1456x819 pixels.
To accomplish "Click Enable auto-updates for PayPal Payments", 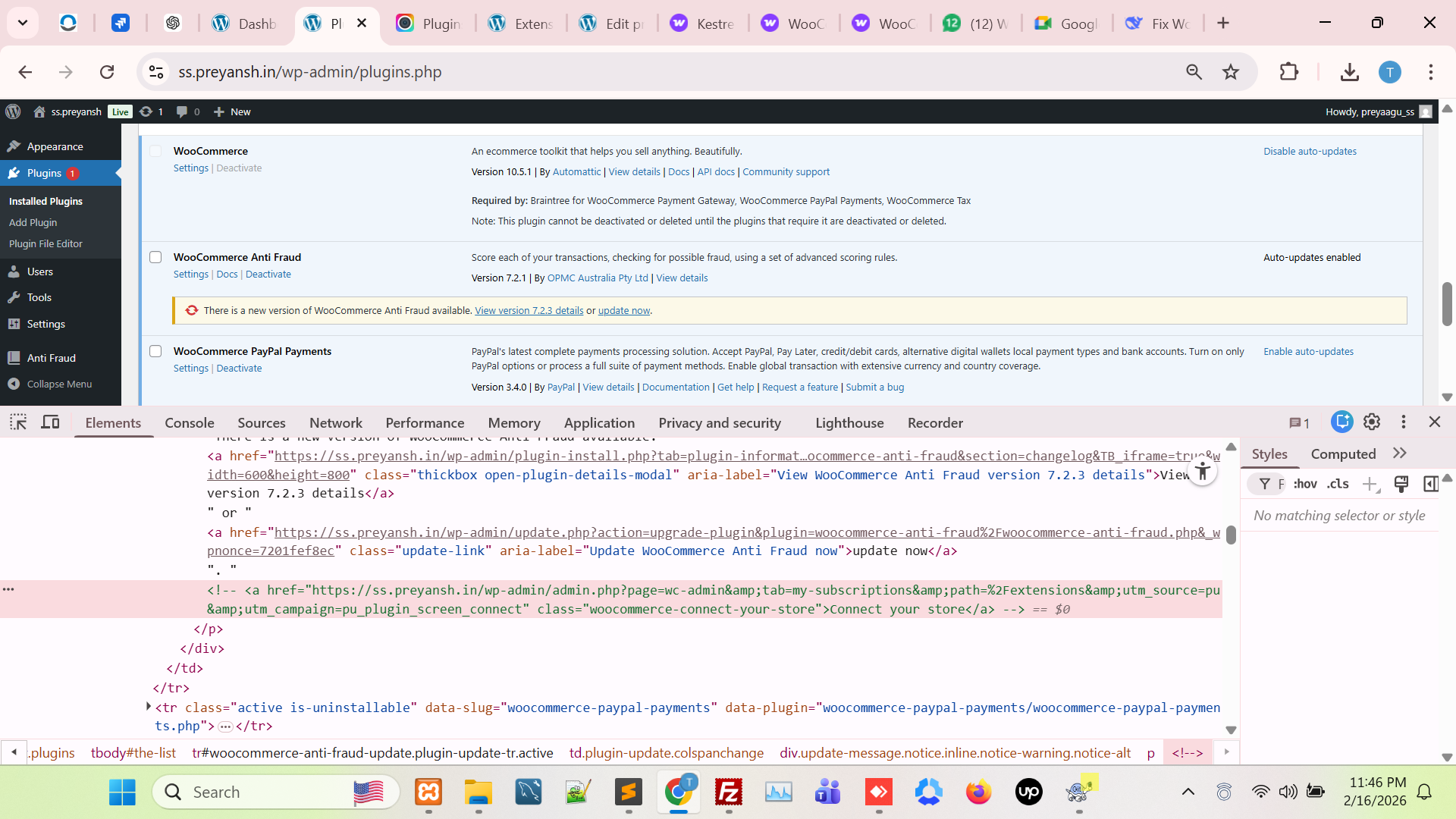I will [1308, 351].
